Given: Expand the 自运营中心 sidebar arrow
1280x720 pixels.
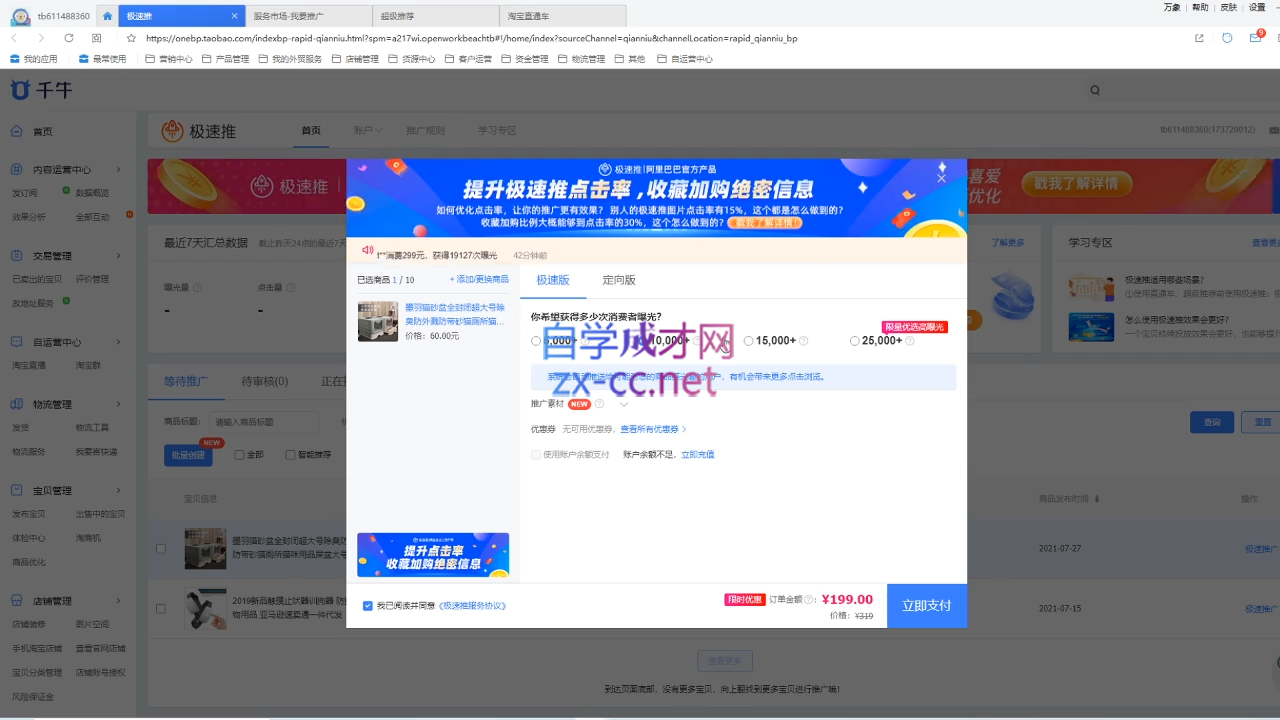Looking at the screenshot, I should coord(119,342).
